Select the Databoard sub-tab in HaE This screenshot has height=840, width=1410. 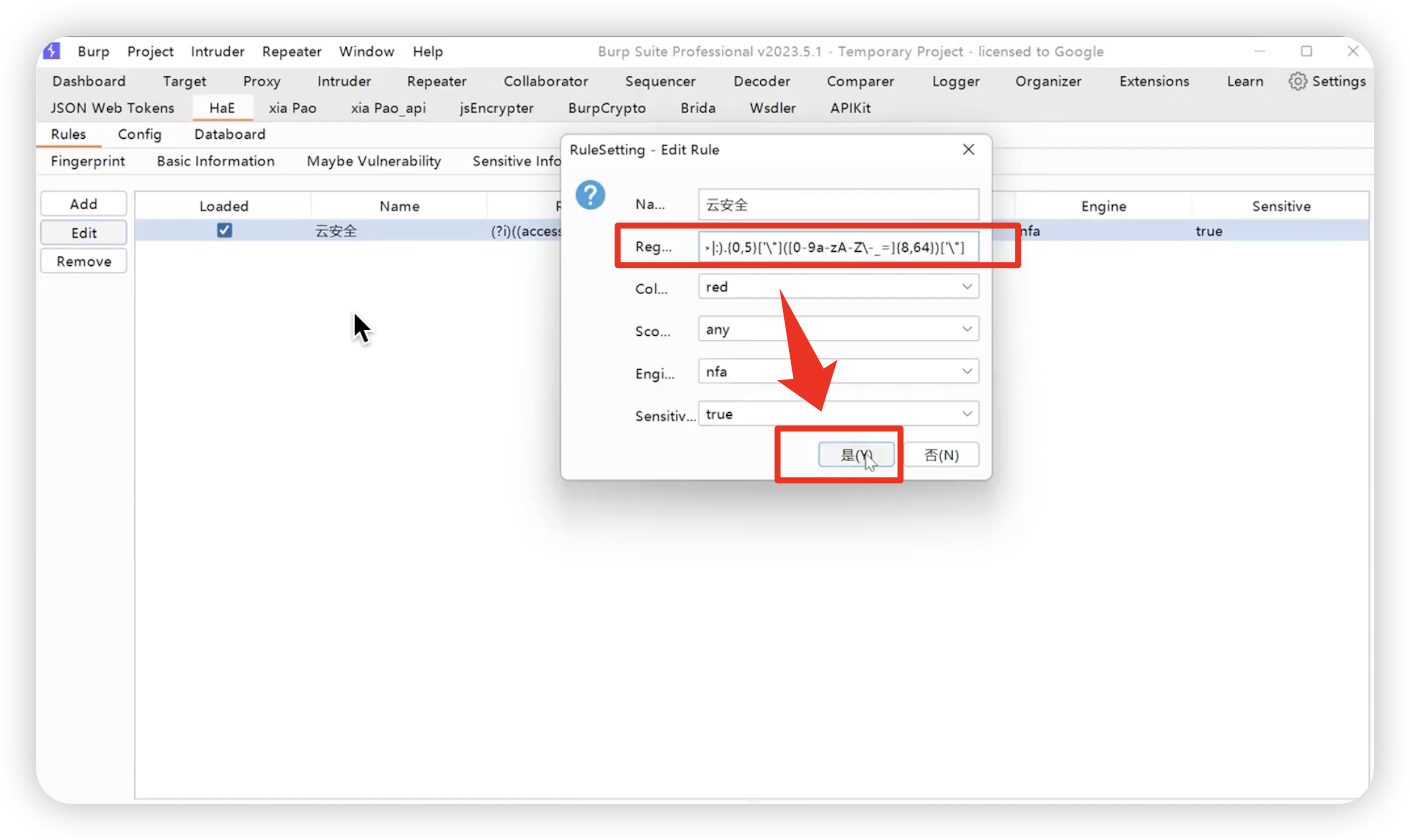coord(230,134)
